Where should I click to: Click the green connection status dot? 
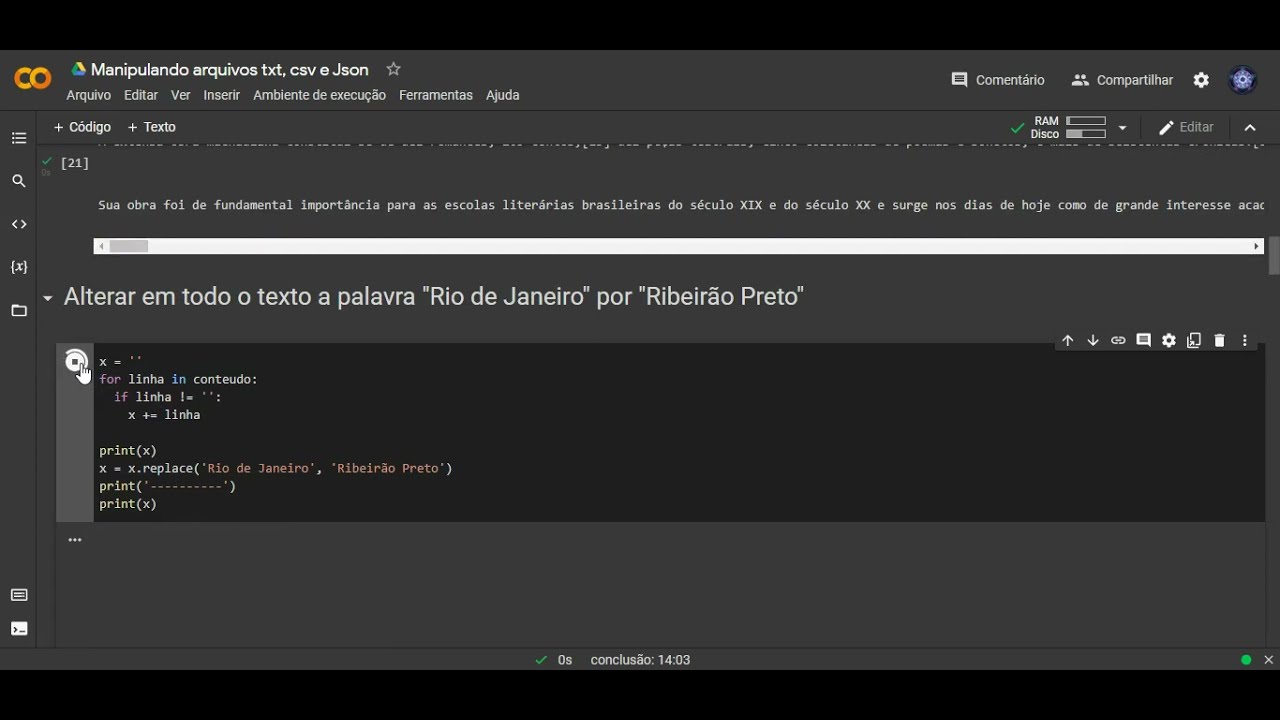(x=1246, y=660)
